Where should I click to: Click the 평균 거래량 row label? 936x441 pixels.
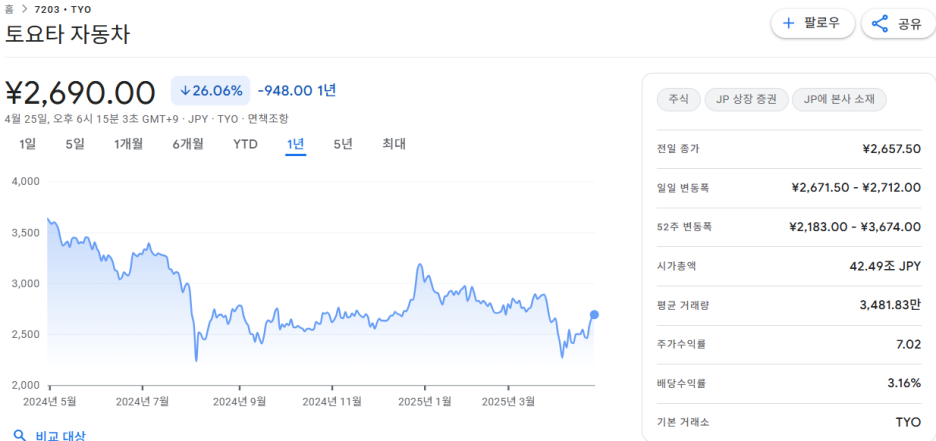point(683,305)
